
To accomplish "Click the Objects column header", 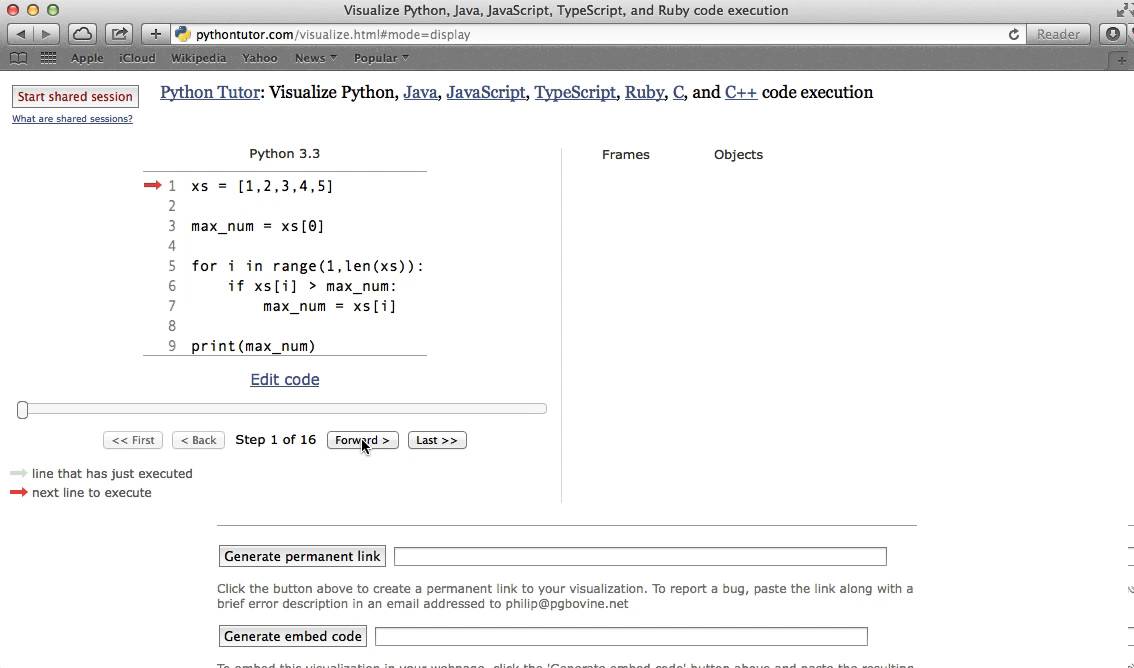I will (738, 155).
